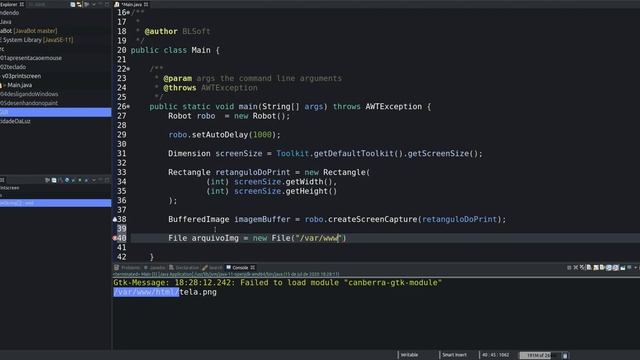Maximize the Package Explorer panel
The image size is (640, 360).
point(107,4)
